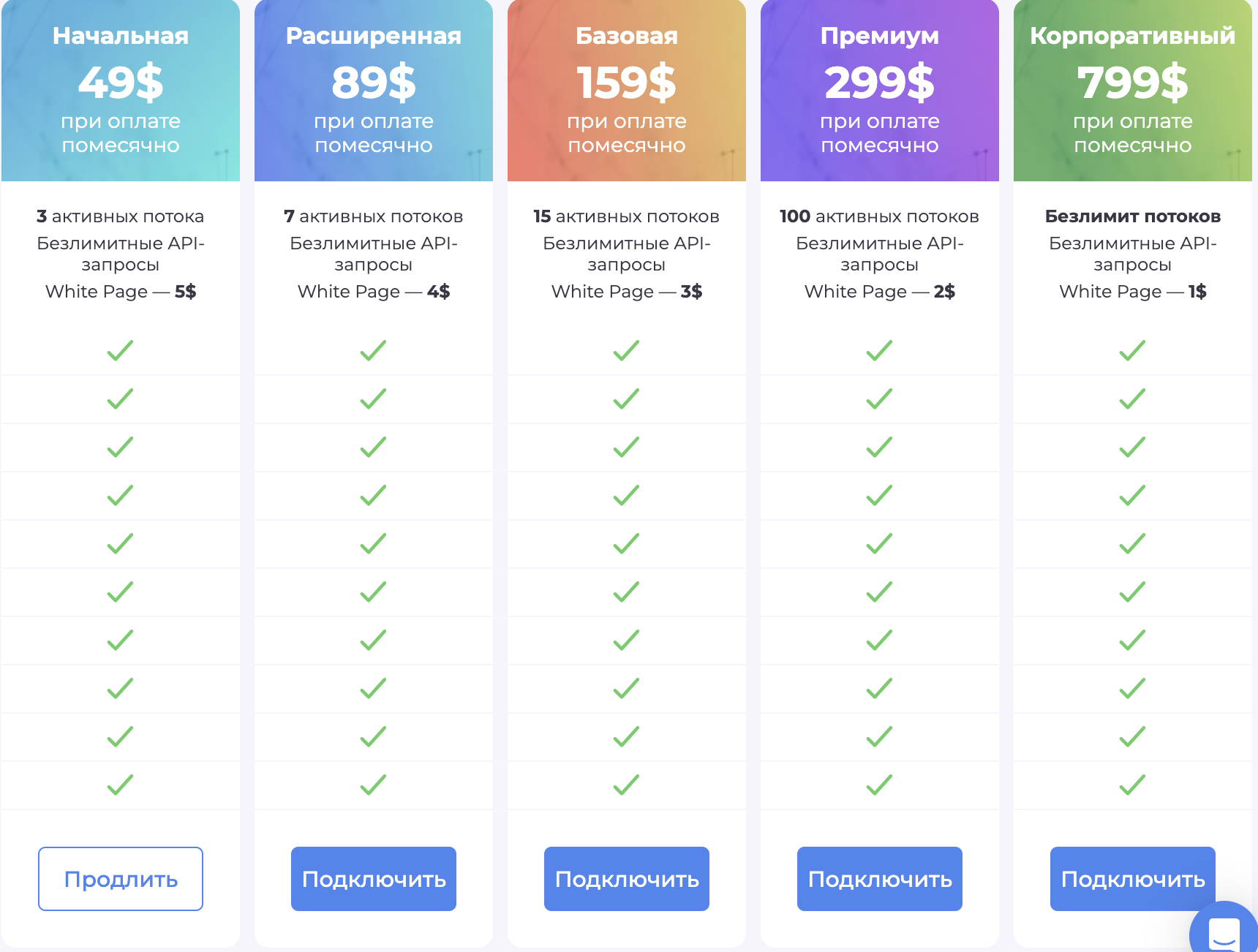Click first checkmark in the Начальная column
The width and height of the screenshot is (1258, 952).
click(121, 350)
